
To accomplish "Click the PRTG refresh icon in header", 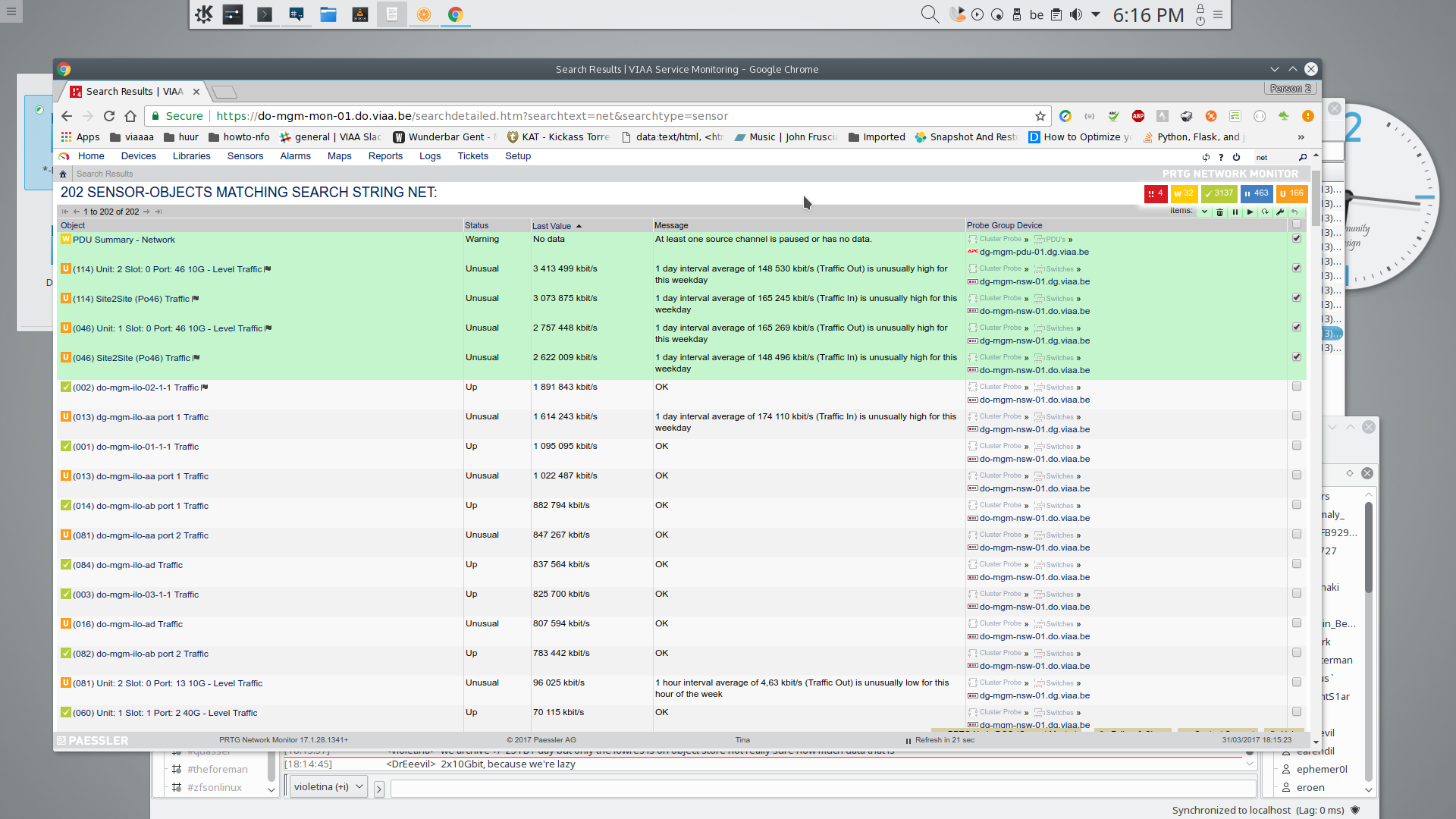I will point(1206,158).
